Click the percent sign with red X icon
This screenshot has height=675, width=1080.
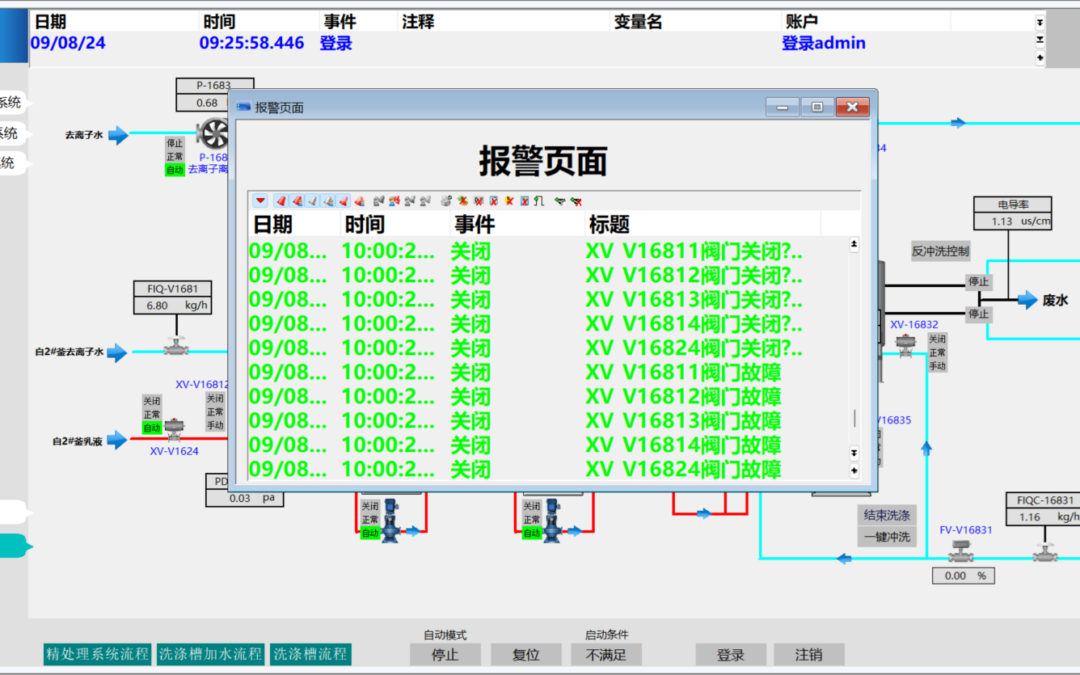pos(479,200)
